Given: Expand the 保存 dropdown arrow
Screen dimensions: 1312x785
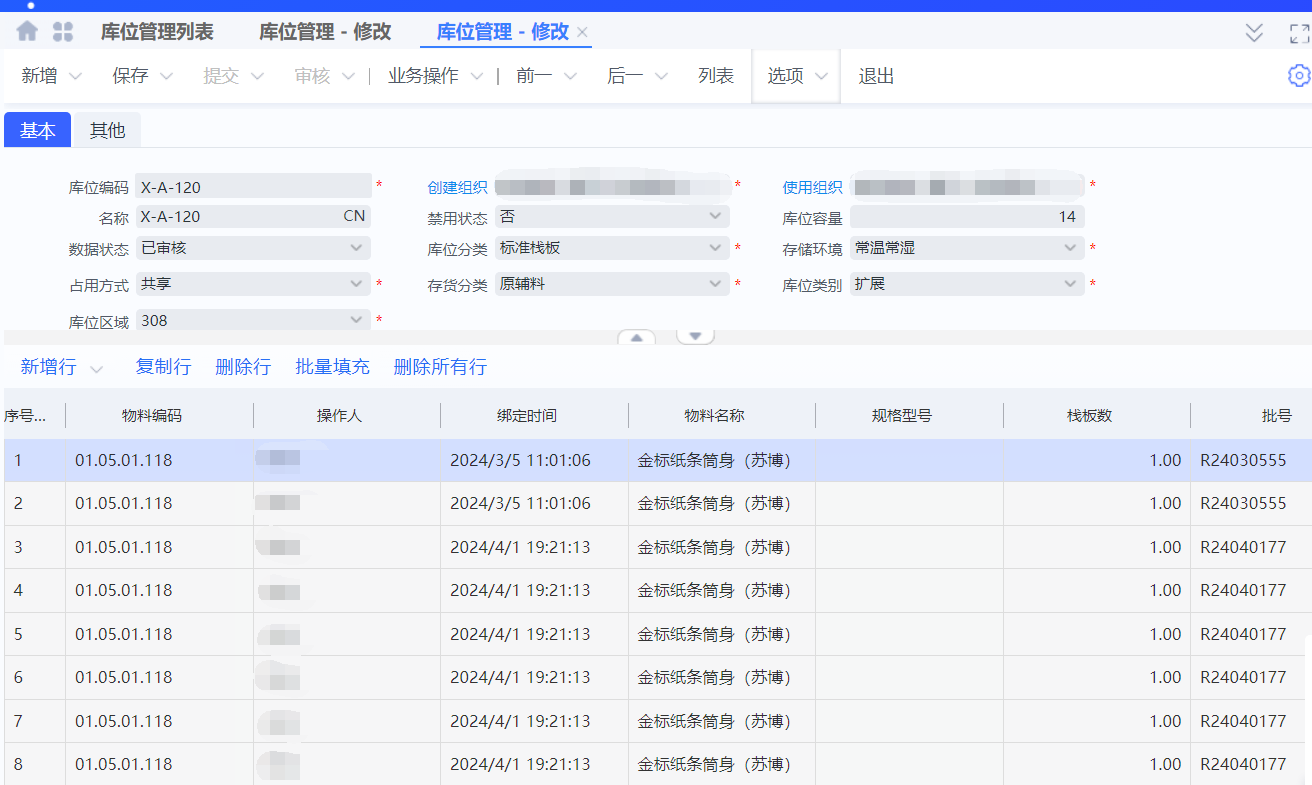Looking at the screenshot, I should [166, 77].
